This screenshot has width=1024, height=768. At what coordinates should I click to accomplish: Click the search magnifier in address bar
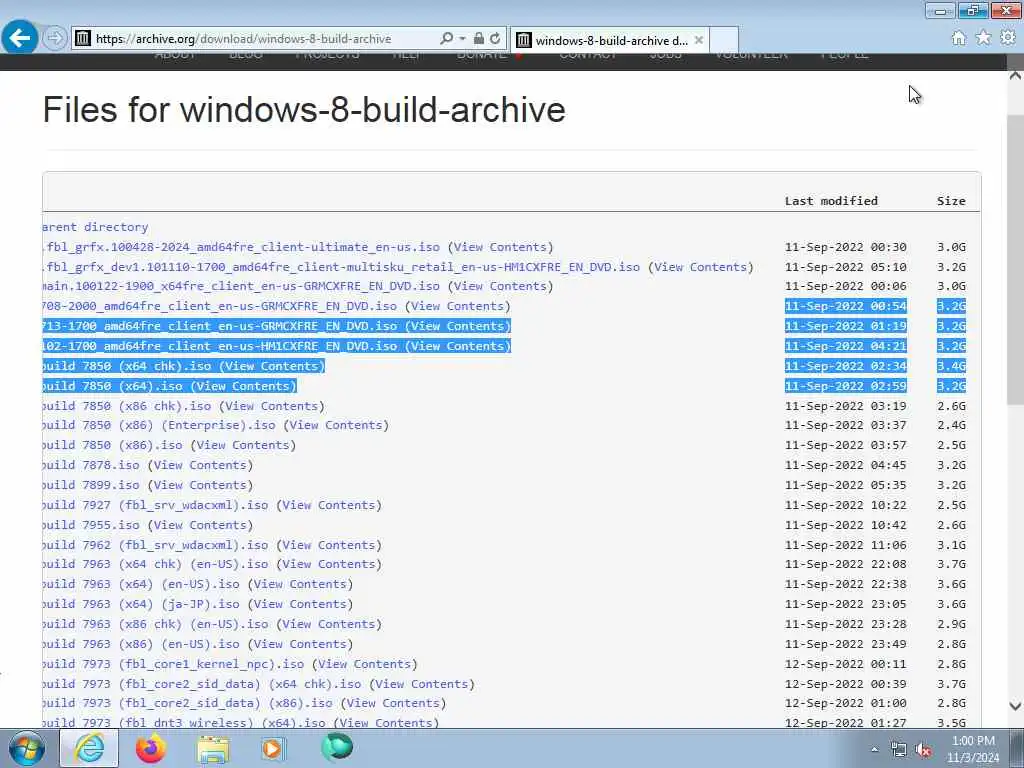coord(446,39)
